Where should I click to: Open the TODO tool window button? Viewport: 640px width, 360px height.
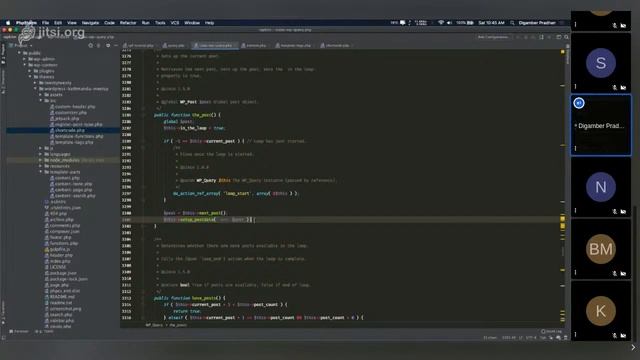pos(45,331)
